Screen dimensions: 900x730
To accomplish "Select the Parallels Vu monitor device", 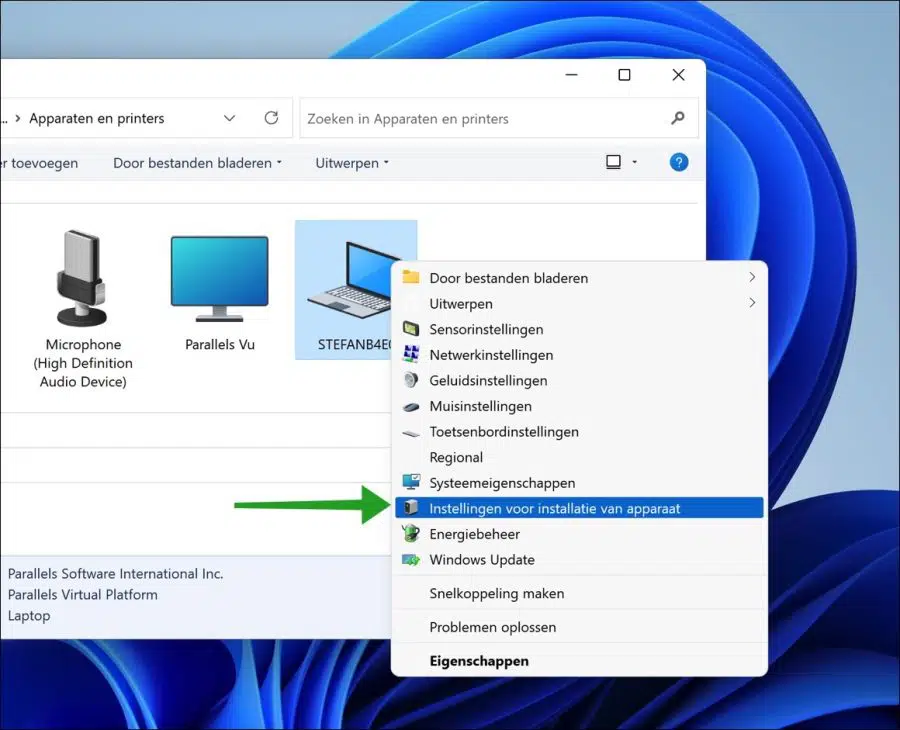I will (220, 294).
